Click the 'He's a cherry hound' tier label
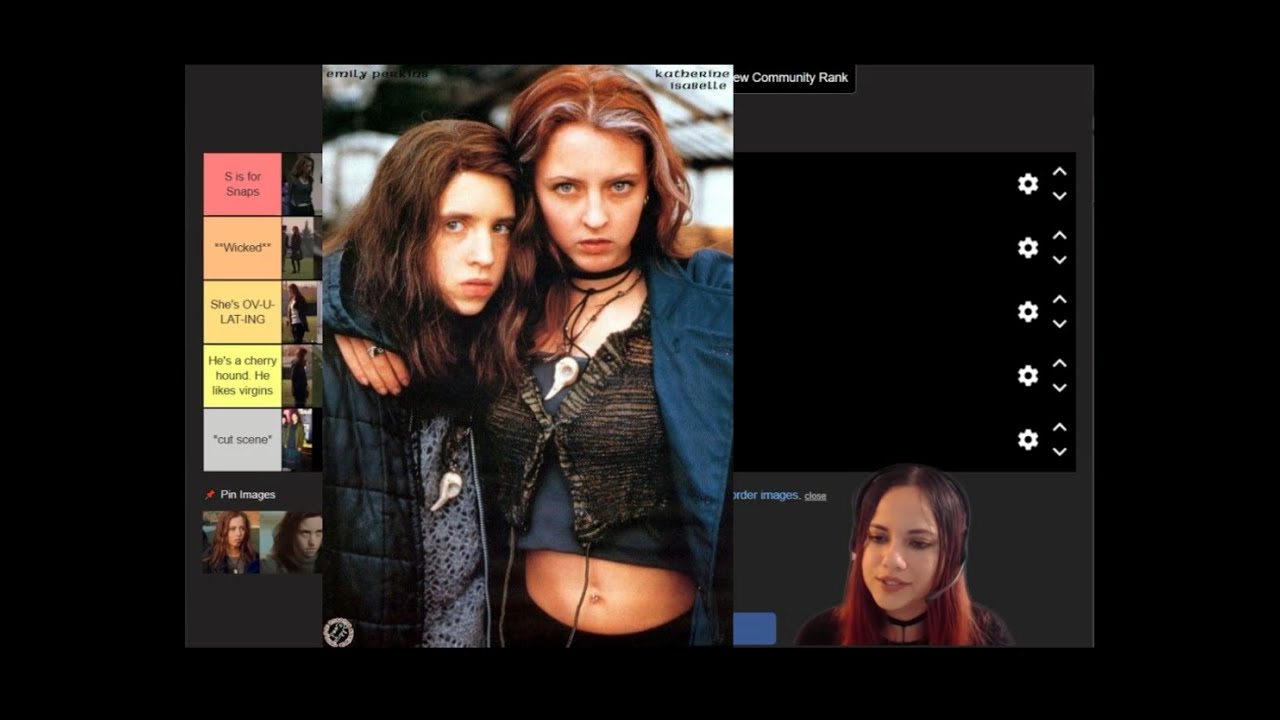The image size is (1280, 720). (x=242, y=376)
